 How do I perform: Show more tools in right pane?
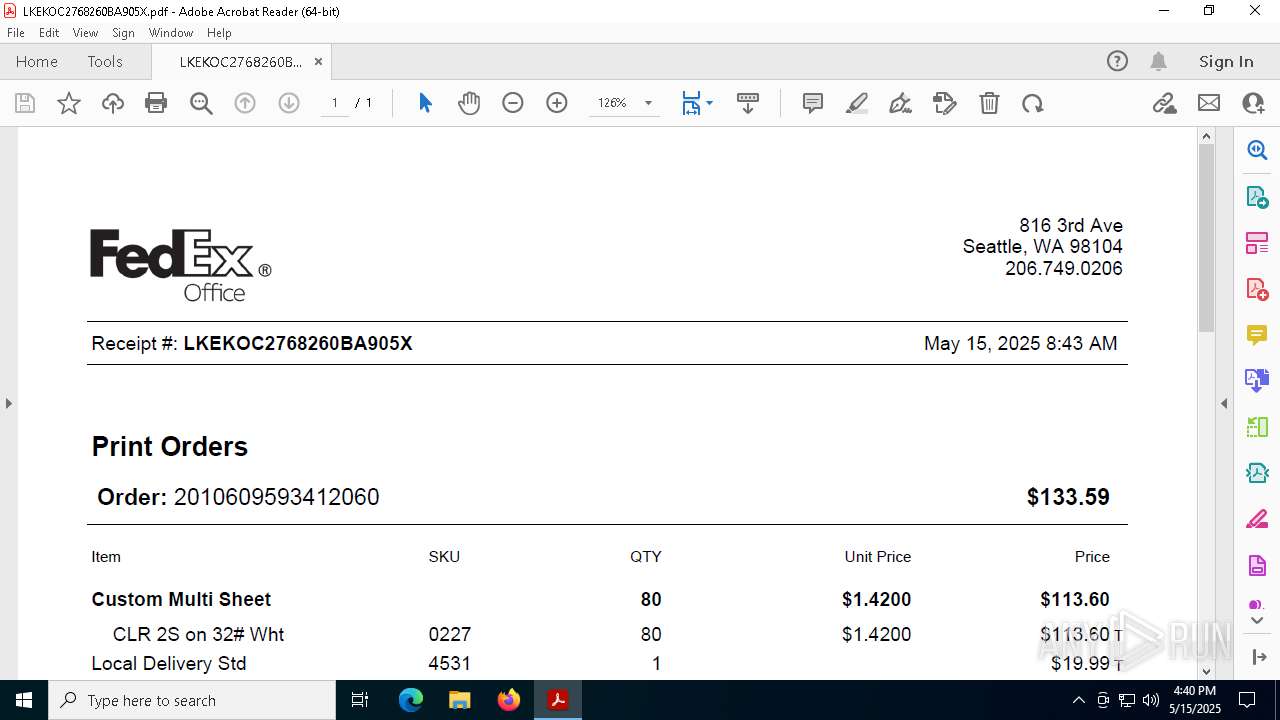(x=1257, y=621)
